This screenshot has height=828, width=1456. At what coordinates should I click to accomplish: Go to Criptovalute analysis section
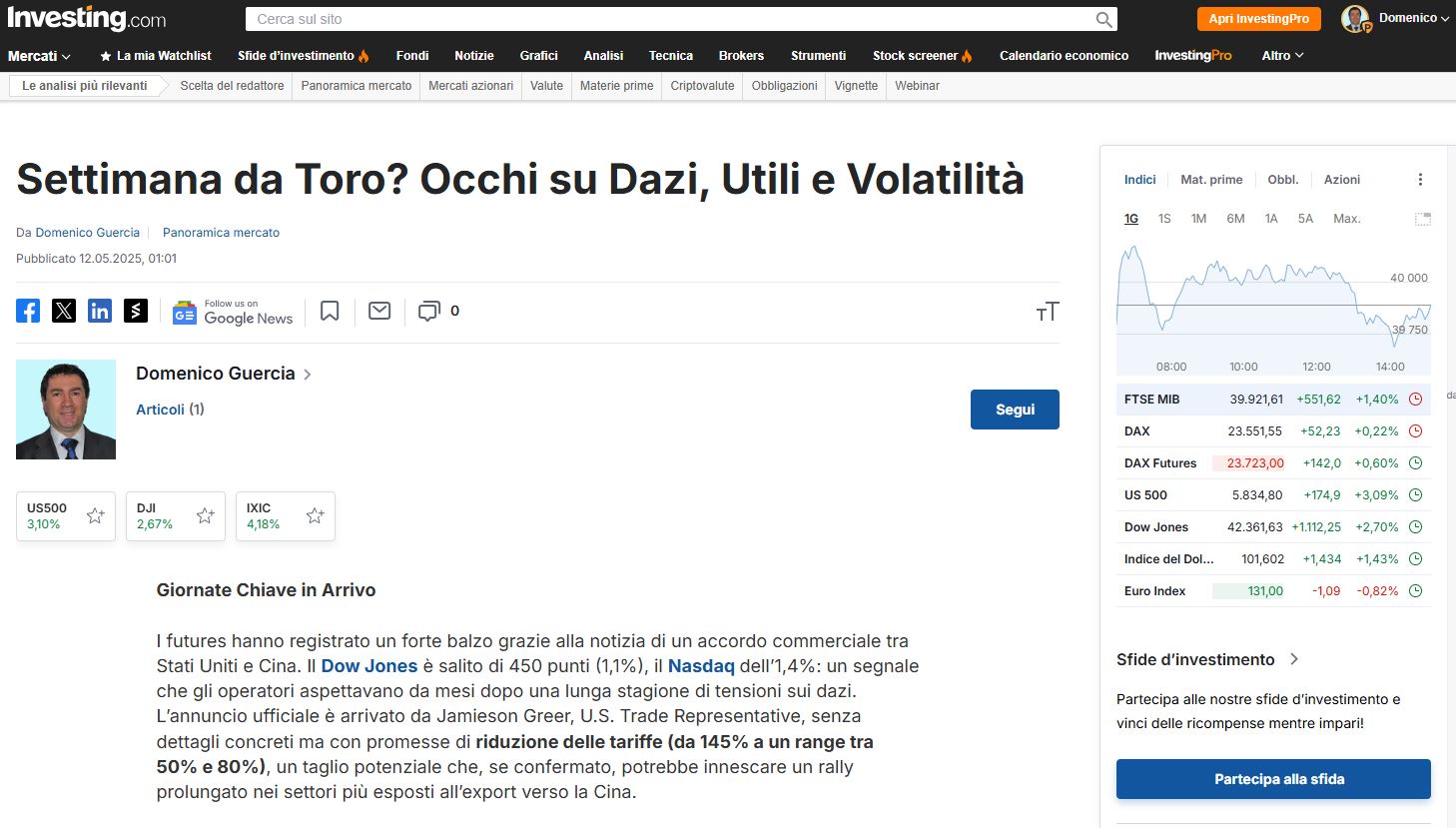[x=702, y=86]
